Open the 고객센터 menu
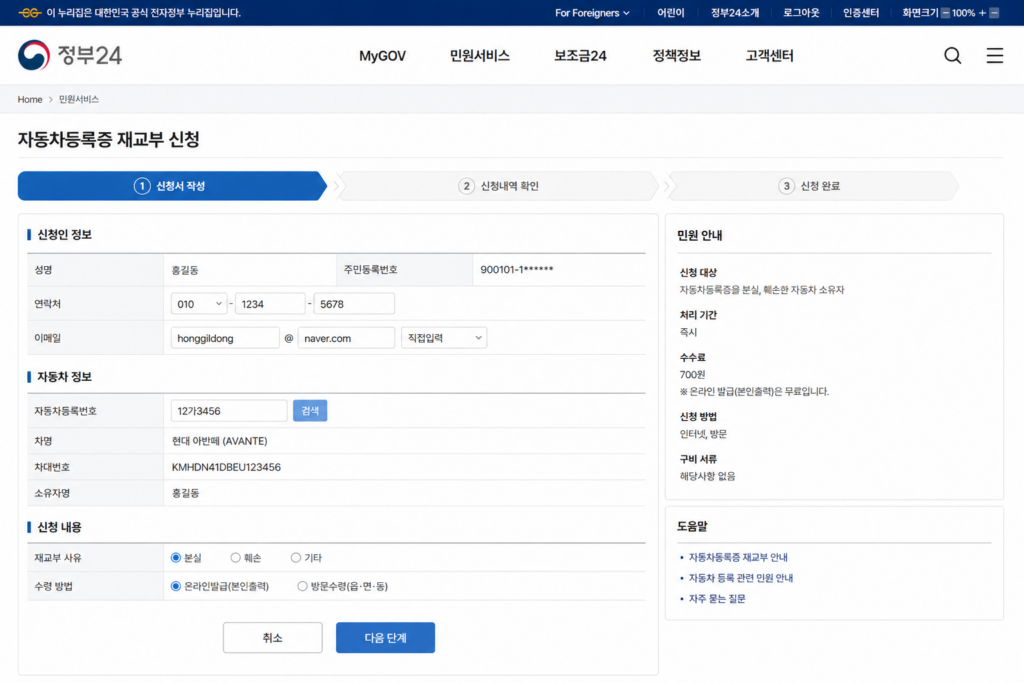The height and width of the screenshot is (683, 1024). coord(769,56)
